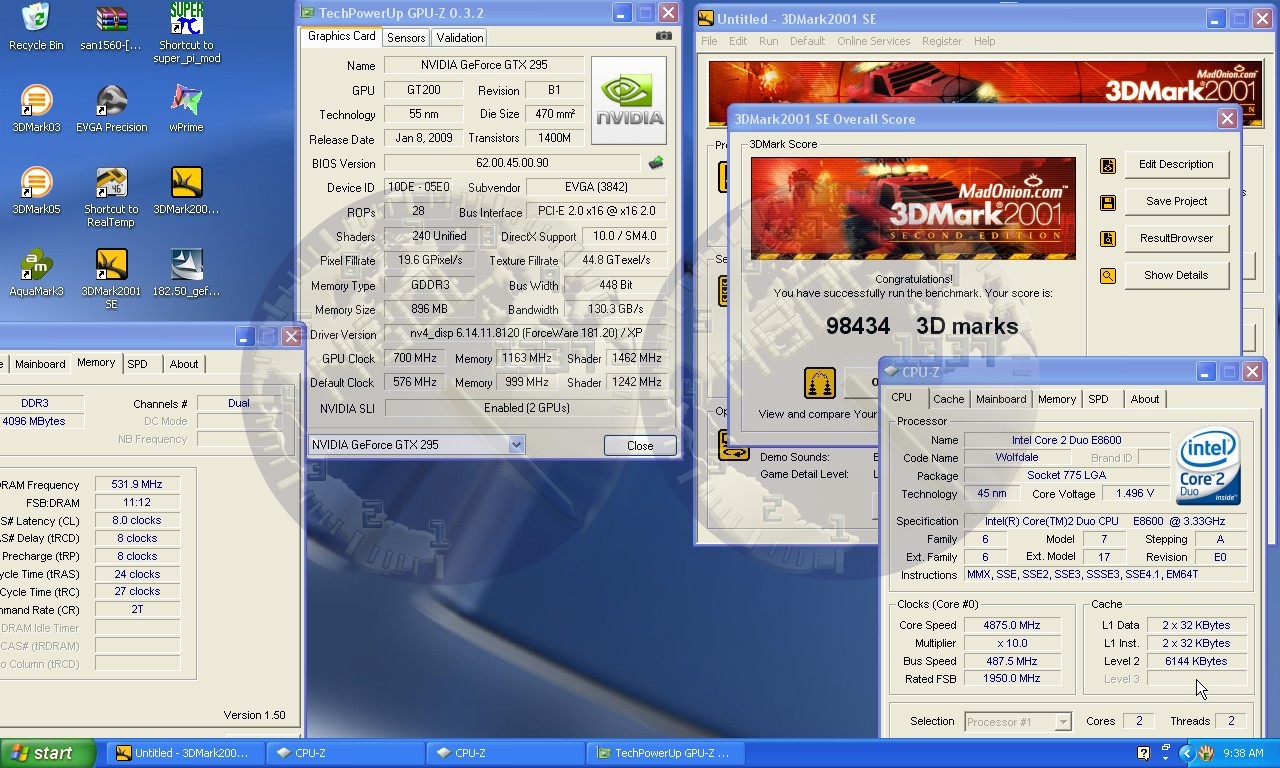This screenshot has height=768, width=1280.
Task: Click the GPU-Z BIOS save chip icon
Action: pos(655,162)
